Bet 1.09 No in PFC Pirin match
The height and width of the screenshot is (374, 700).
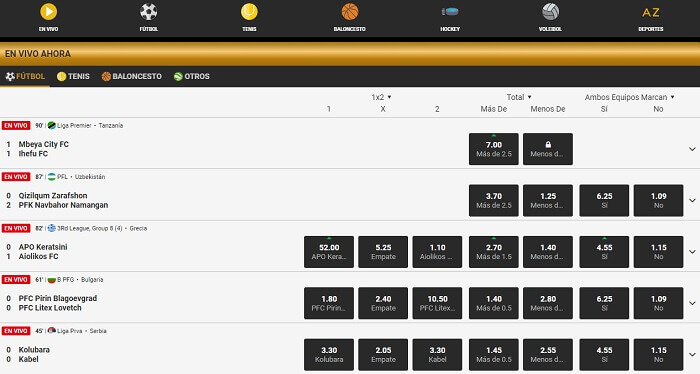click(x=658, y=303)
